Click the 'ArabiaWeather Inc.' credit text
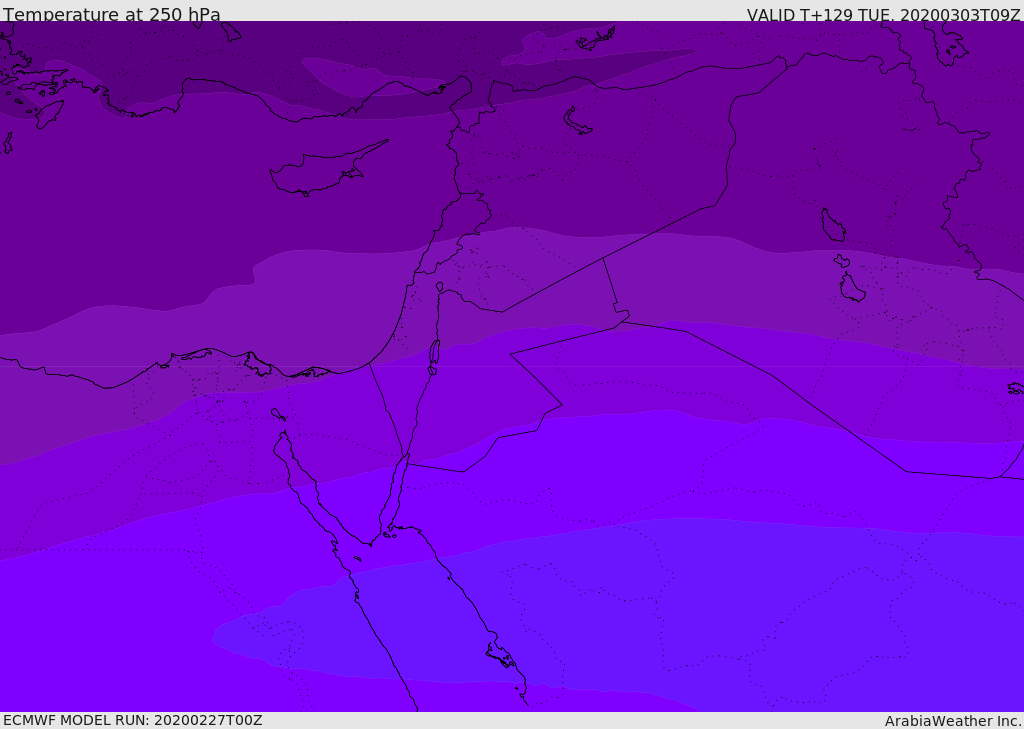Image resolution: width=1024 pixels, height=729 pixels. click(x=953, y=721)
